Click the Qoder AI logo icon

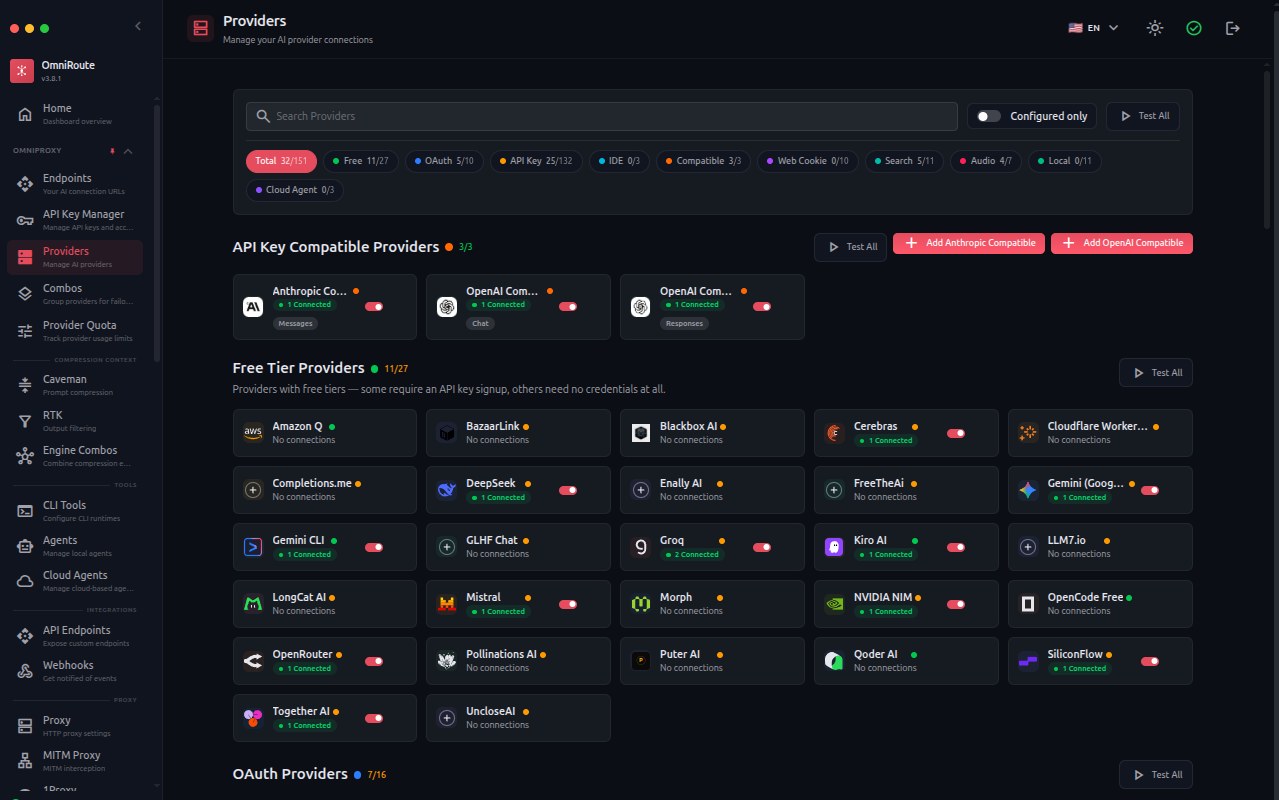point(834,661)
